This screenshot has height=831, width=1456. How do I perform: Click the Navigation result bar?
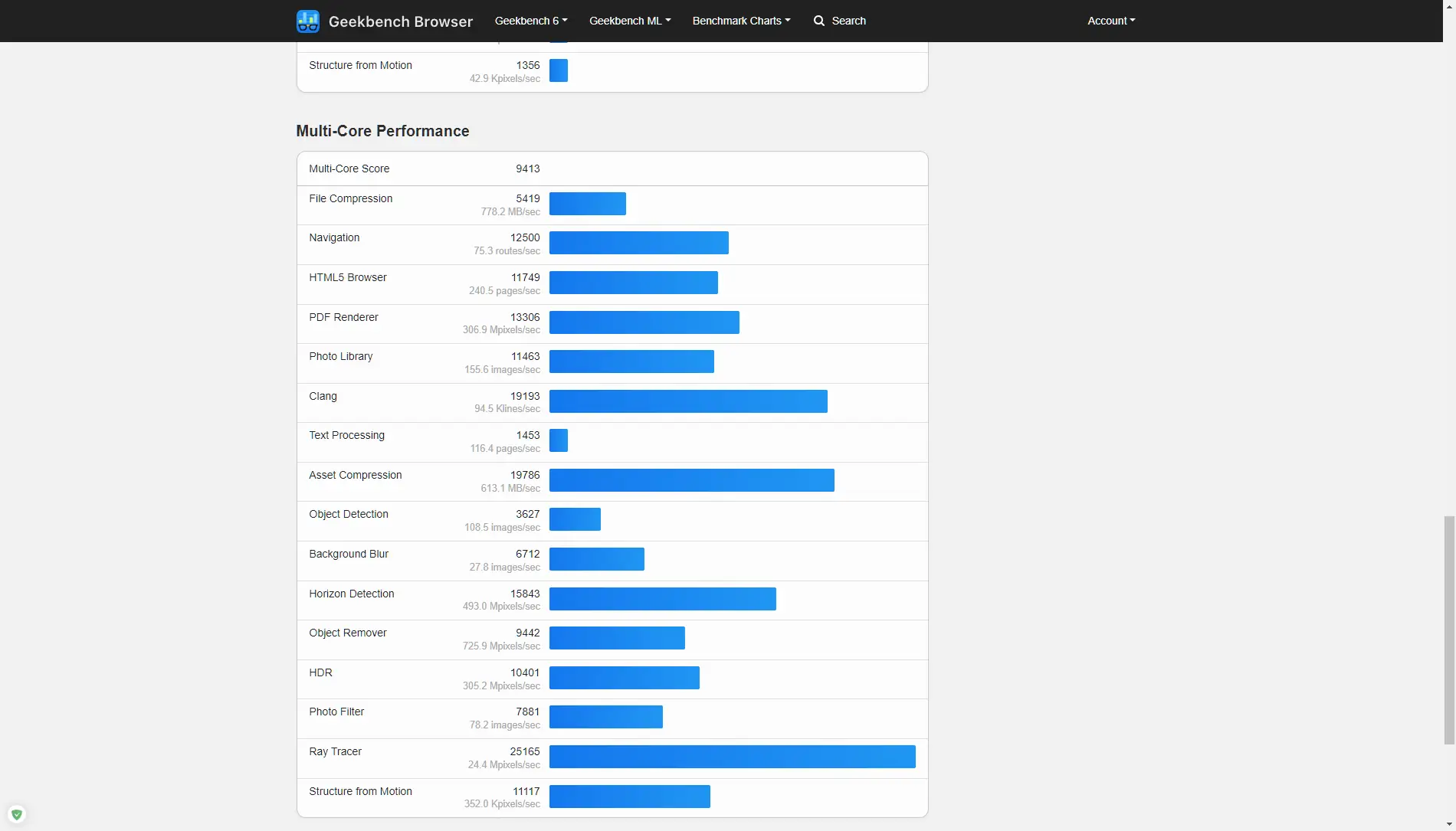[x=639, y=243]
